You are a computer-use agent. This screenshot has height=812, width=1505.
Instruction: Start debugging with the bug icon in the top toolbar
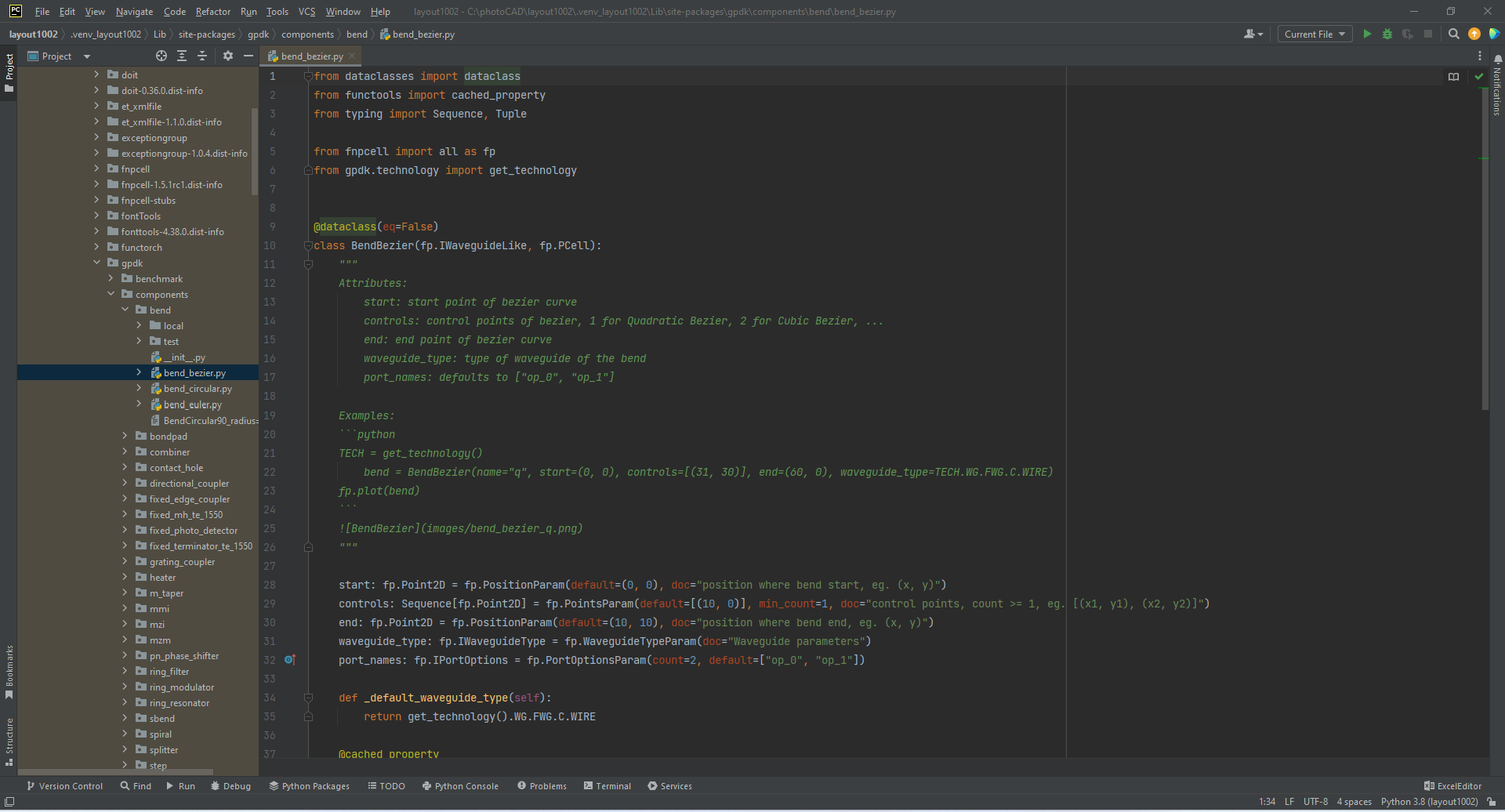click(1387, 34)
